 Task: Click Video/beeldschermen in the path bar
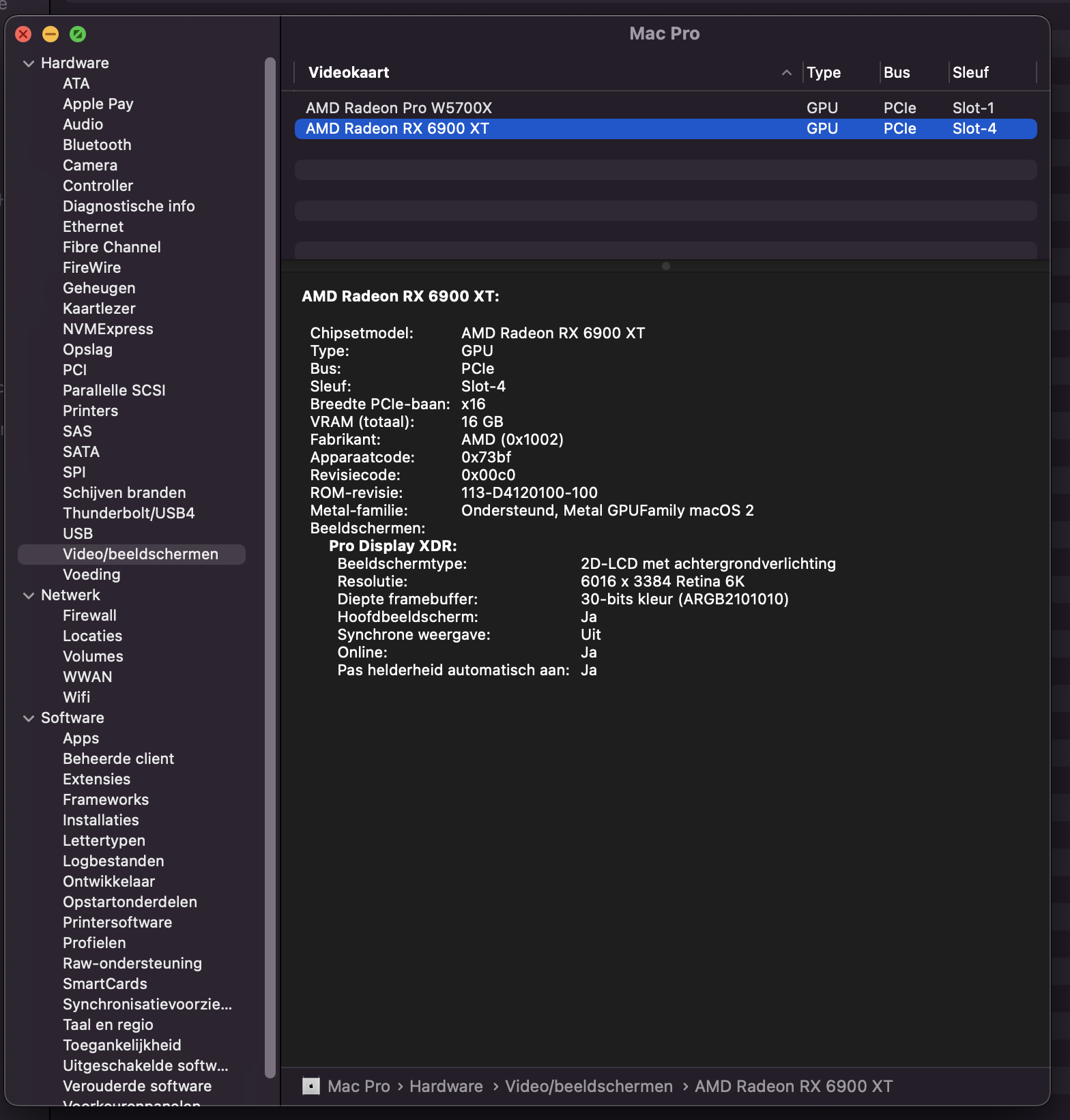click(x=589, y=1086)
